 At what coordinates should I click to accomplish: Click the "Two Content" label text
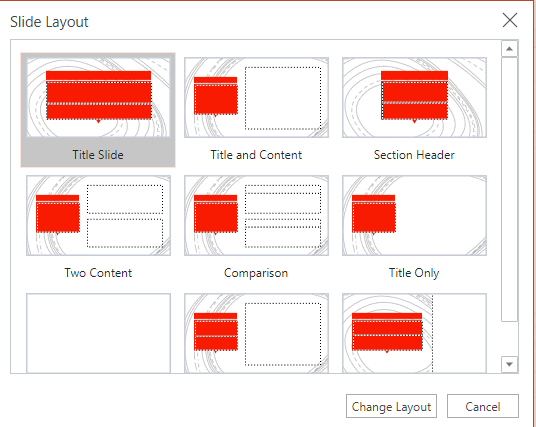pyautogui.click(x=98, y=273)
